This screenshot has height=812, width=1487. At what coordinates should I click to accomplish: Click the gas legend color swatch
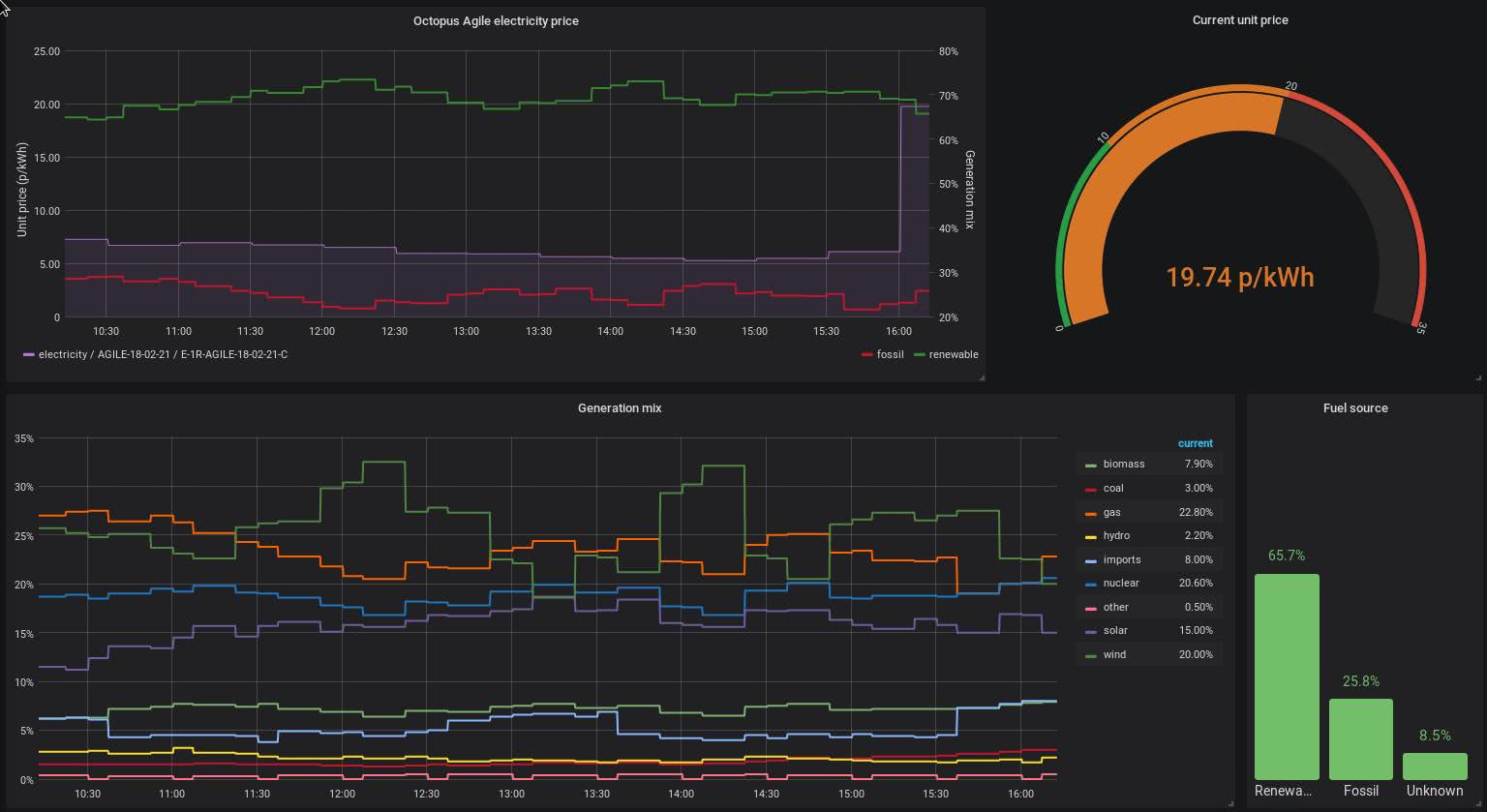[1091, 513]
